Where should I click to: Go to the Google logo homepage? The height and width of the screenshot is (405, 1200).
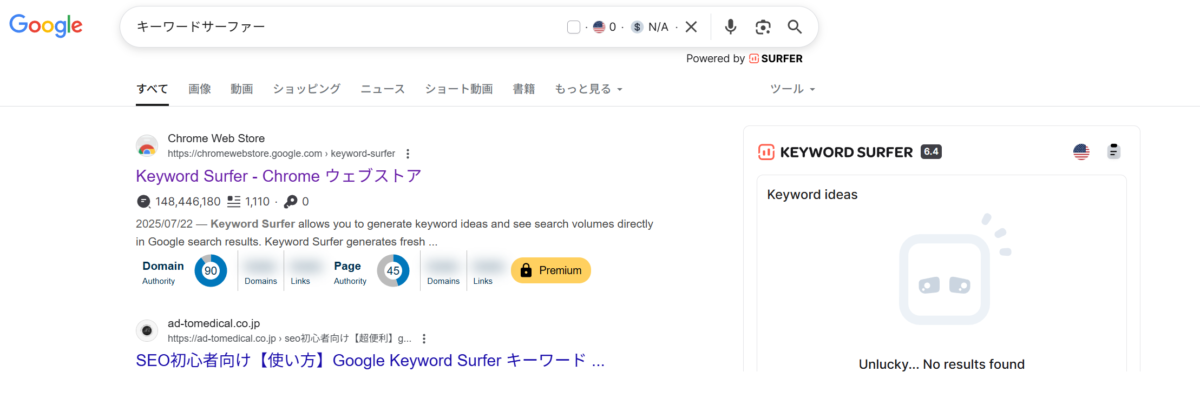pyautogui.click(x=46, y=26)
